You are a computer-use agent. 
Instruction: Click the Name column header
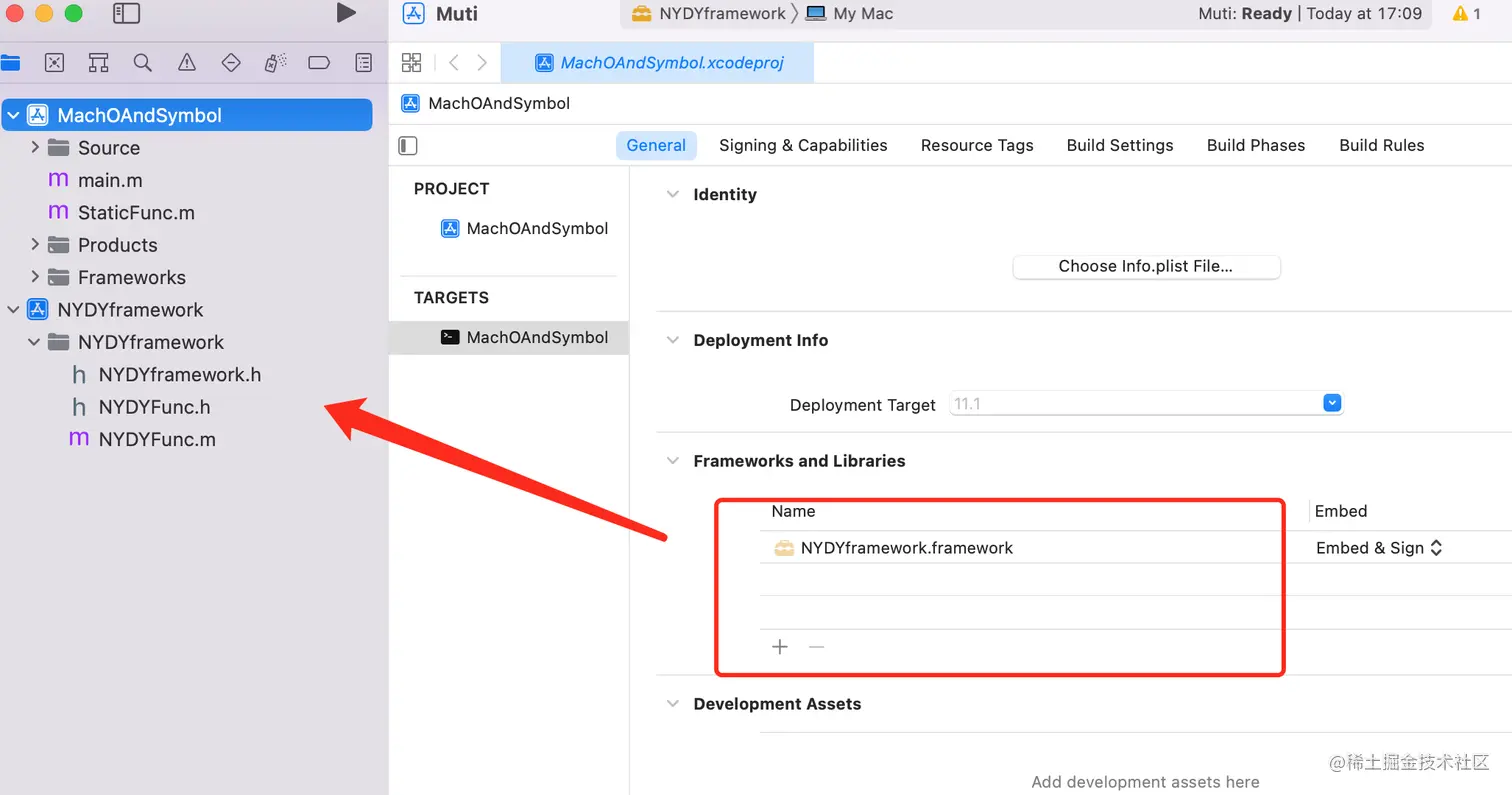coord(793,511)
